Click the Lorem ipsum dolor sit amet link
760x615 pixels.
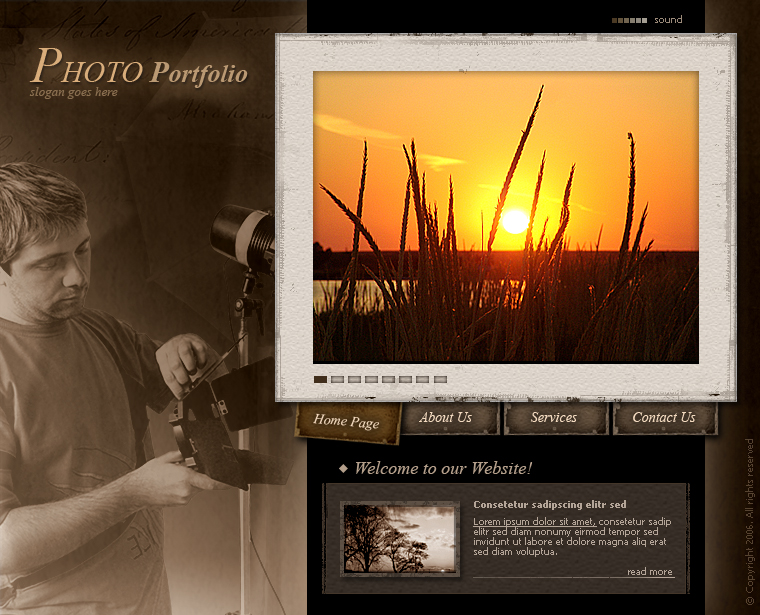click(535, 522)
